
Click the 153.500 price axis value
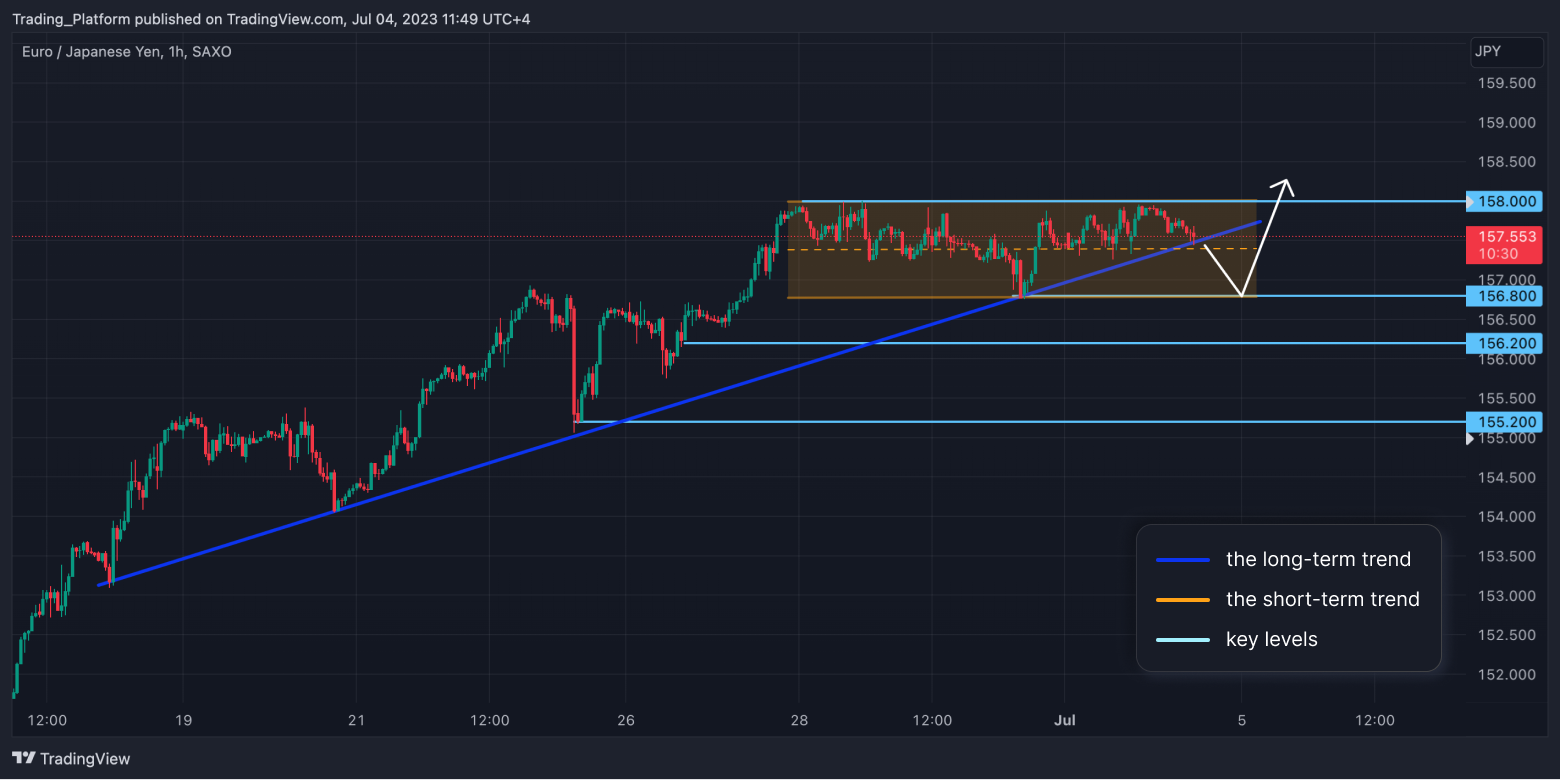1507,557
